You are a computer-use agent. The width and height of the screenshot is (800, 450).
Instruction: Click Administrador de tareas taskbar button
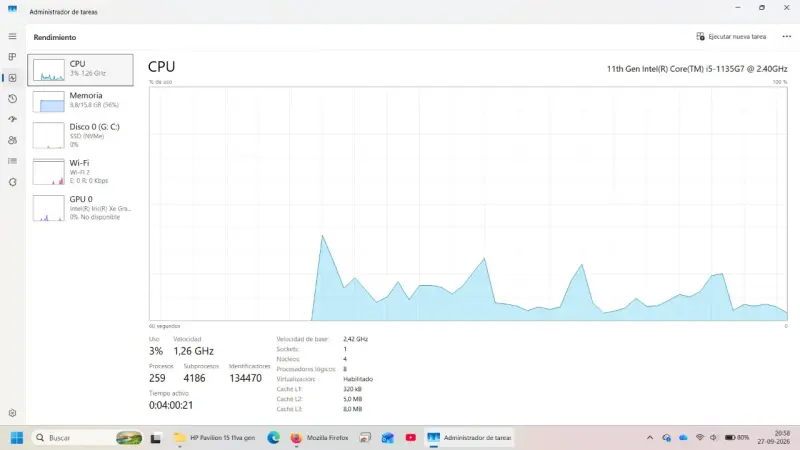(469, 438)
